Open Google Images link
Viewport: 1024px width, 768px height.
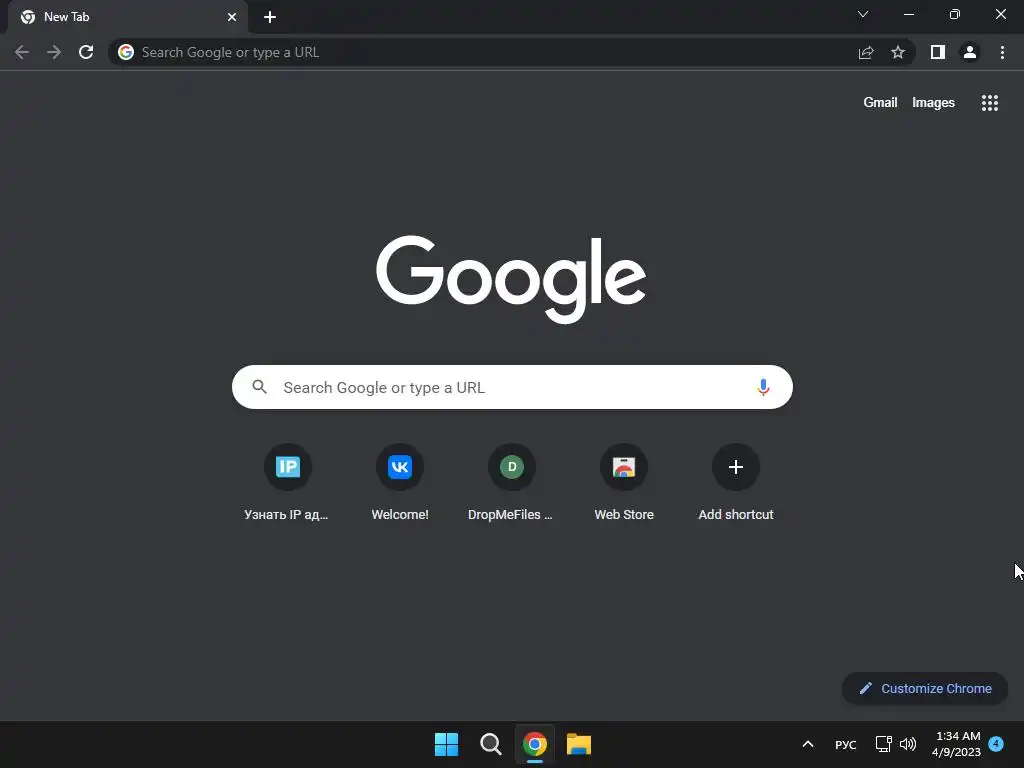(x=933, y=103)
